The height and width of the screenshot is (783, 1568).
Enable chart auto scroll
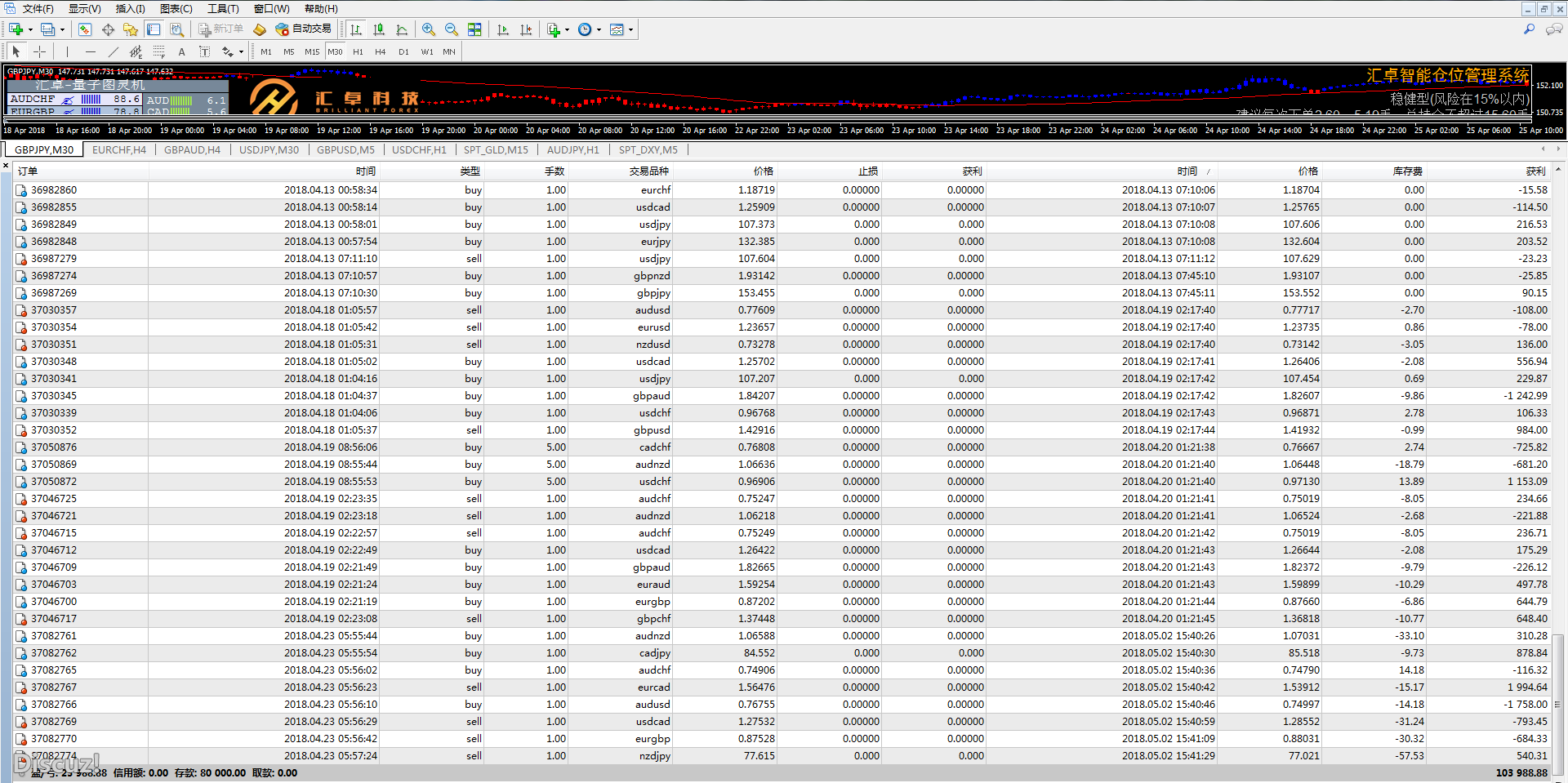click(x=503, y=29)
